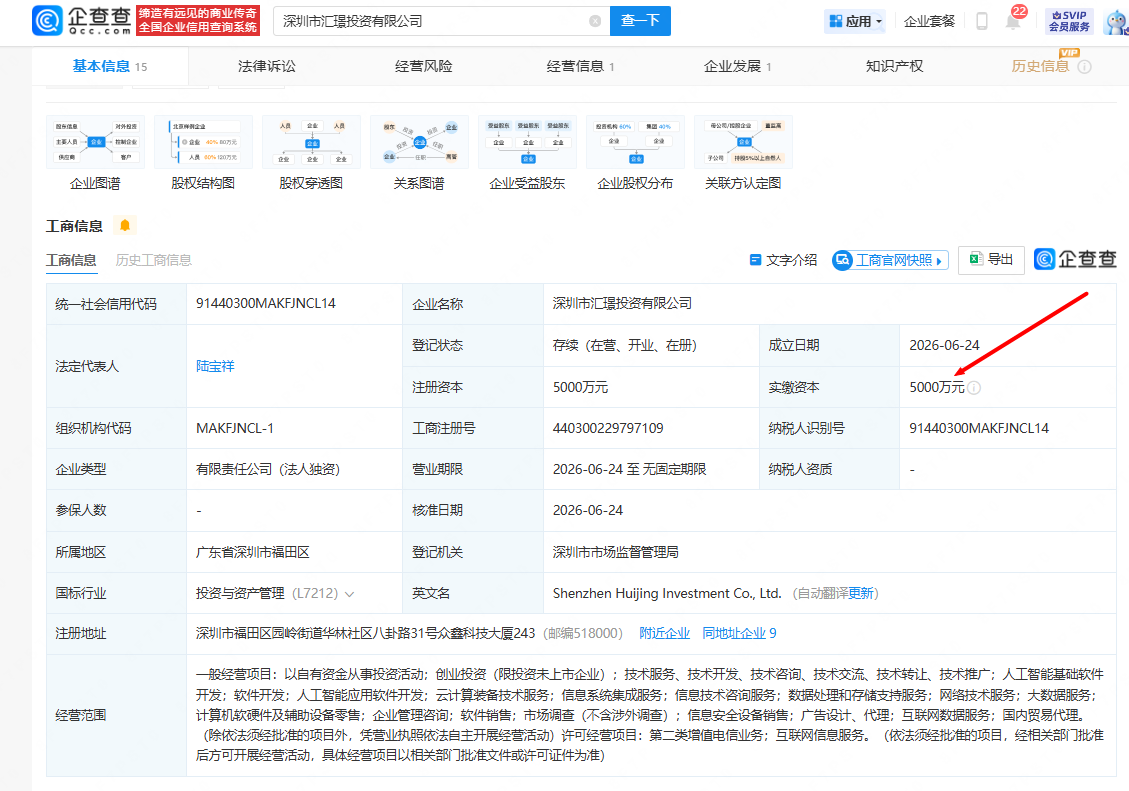Open the 同地址企业 9 link
Image resolution: width=1129 pixels, height=791 pixels.
(x=739, y=633)
